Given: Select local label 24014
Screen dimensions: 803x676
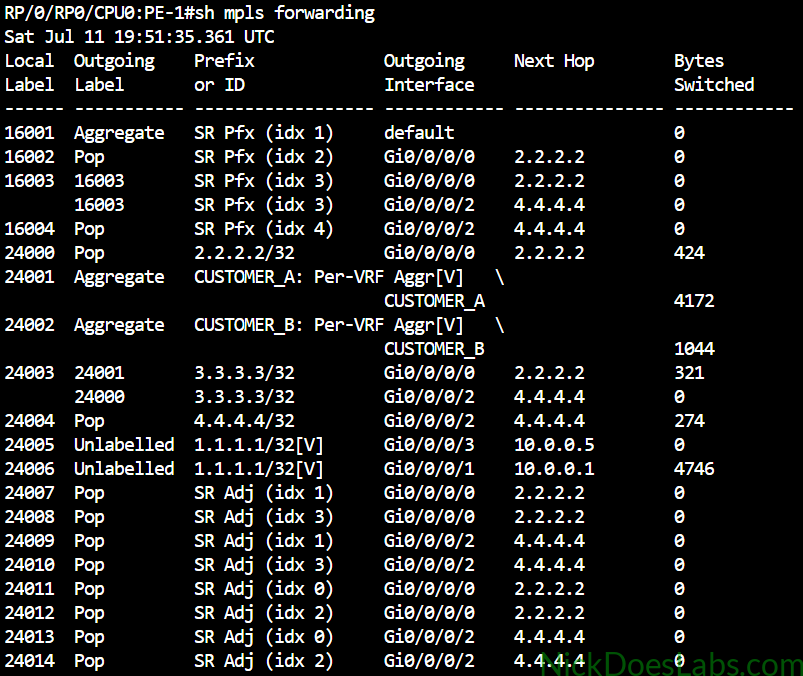Looking at the screenshot, I should (x=29, y=661).
